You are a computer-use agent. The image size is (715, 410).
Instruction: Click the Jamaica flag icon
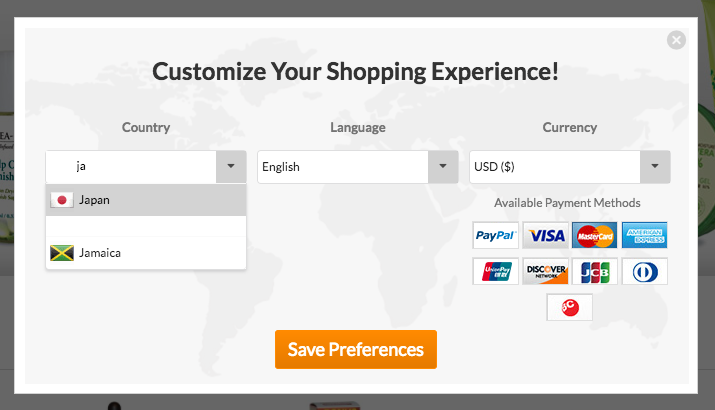coord(62,253)
